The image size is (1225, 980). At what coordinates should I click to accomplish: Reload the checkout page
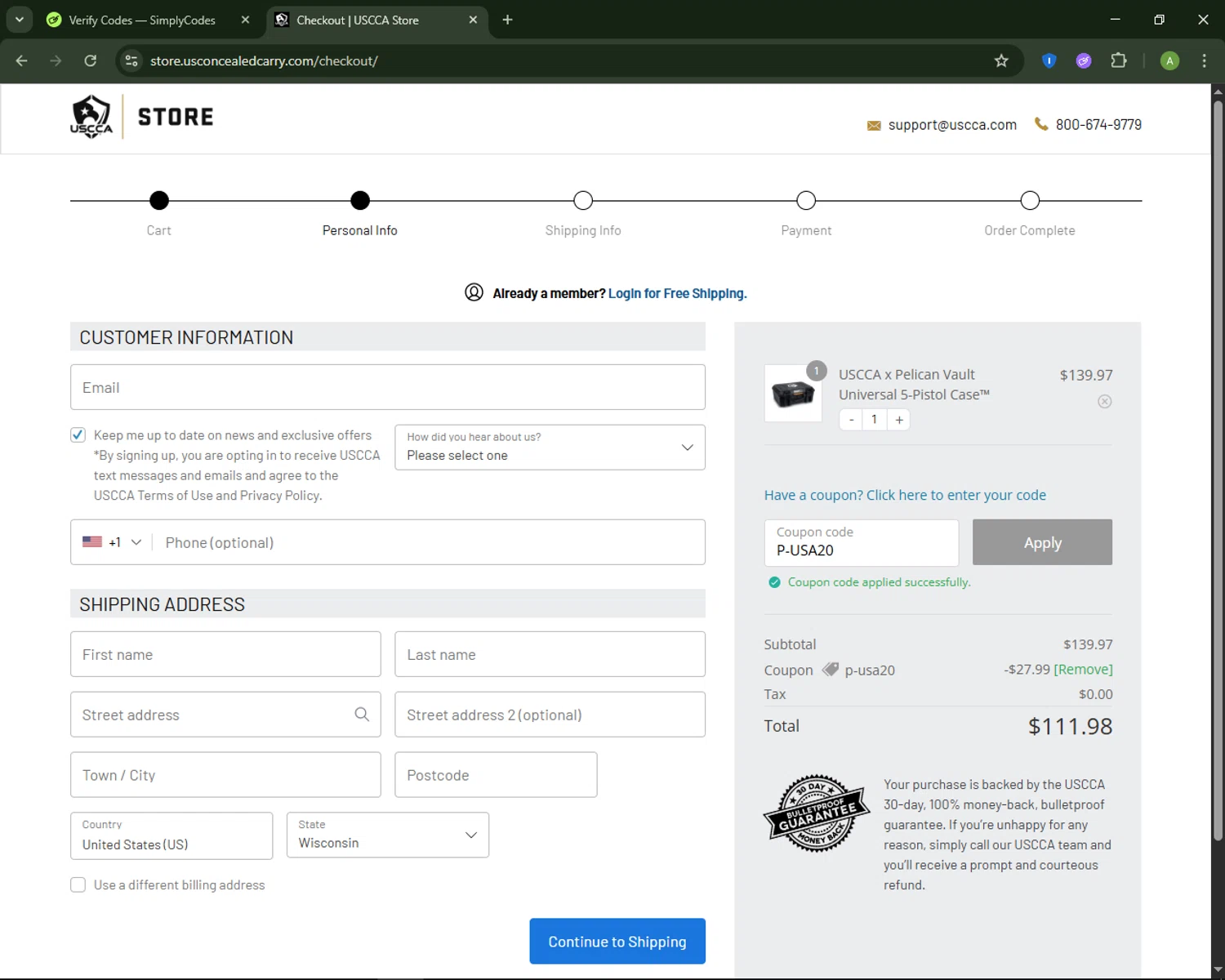91,60
